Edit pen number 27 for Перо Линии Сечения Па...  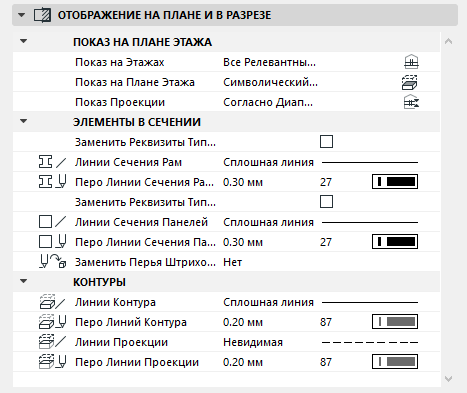point(326,242)
